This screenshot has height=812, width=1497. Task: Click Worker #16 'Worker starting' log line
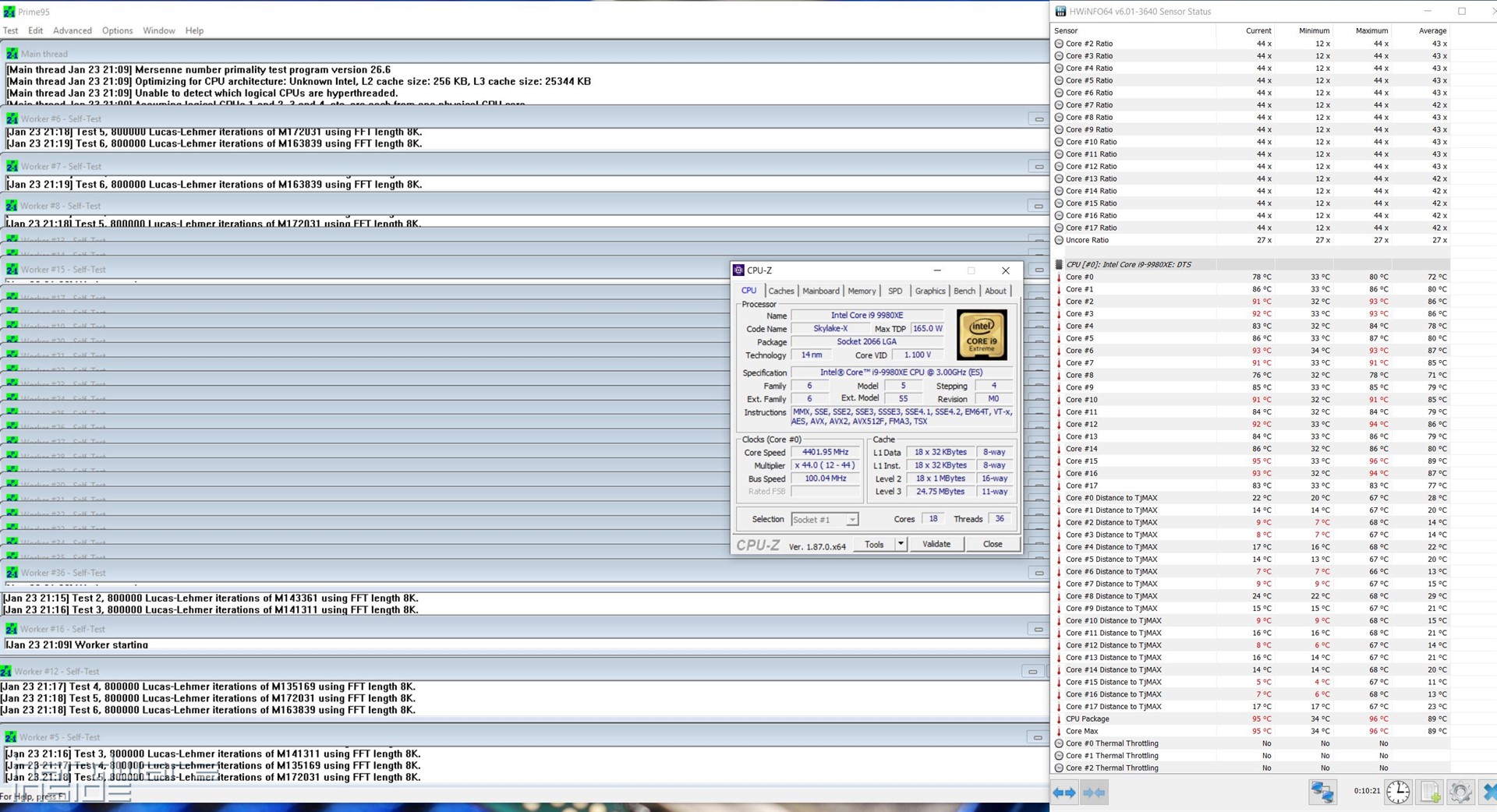pos(76,644)
